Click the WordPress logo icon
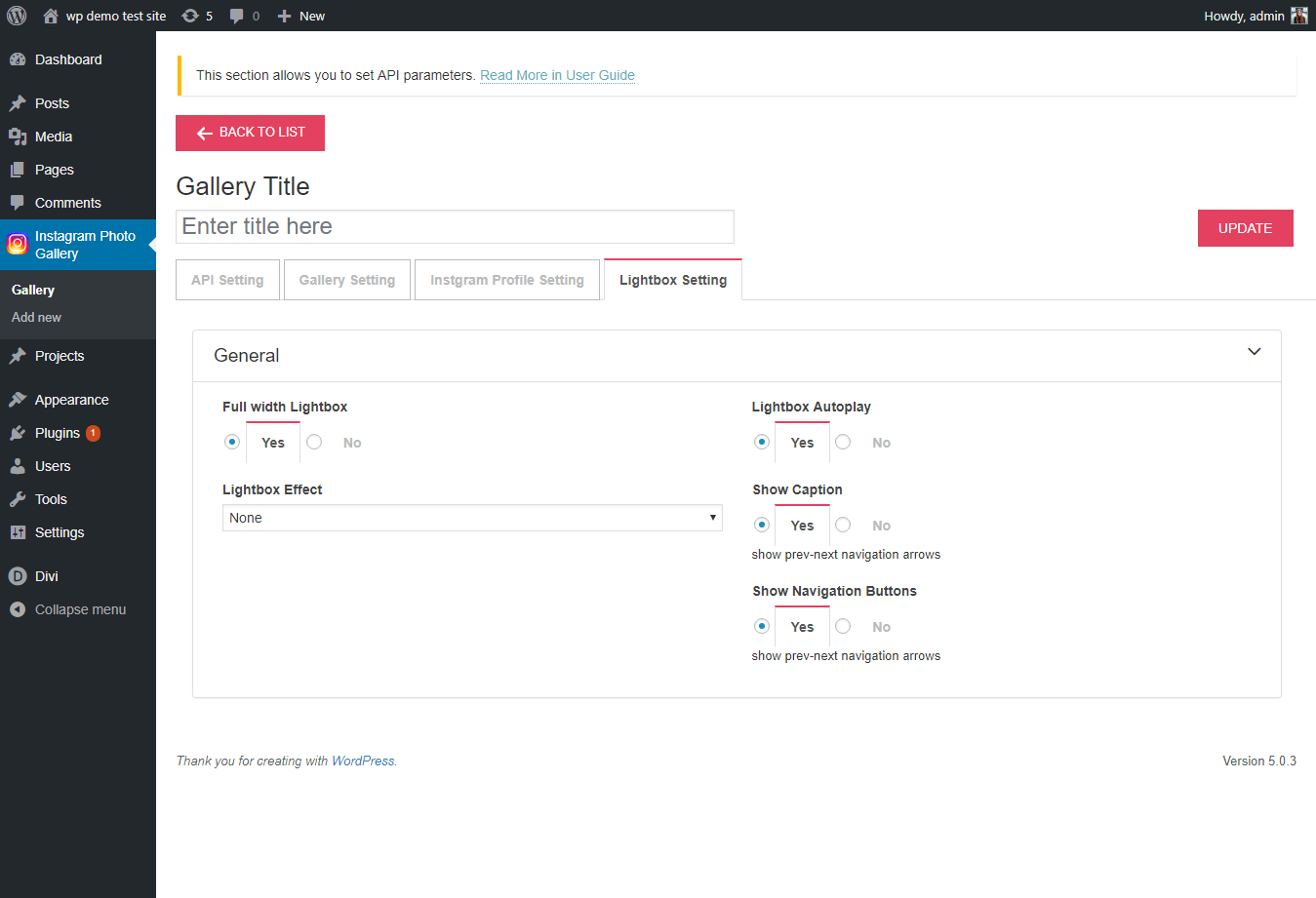The width and height of the screenshot is (1316, 898). pyautogui.click(x=17, y=16)
